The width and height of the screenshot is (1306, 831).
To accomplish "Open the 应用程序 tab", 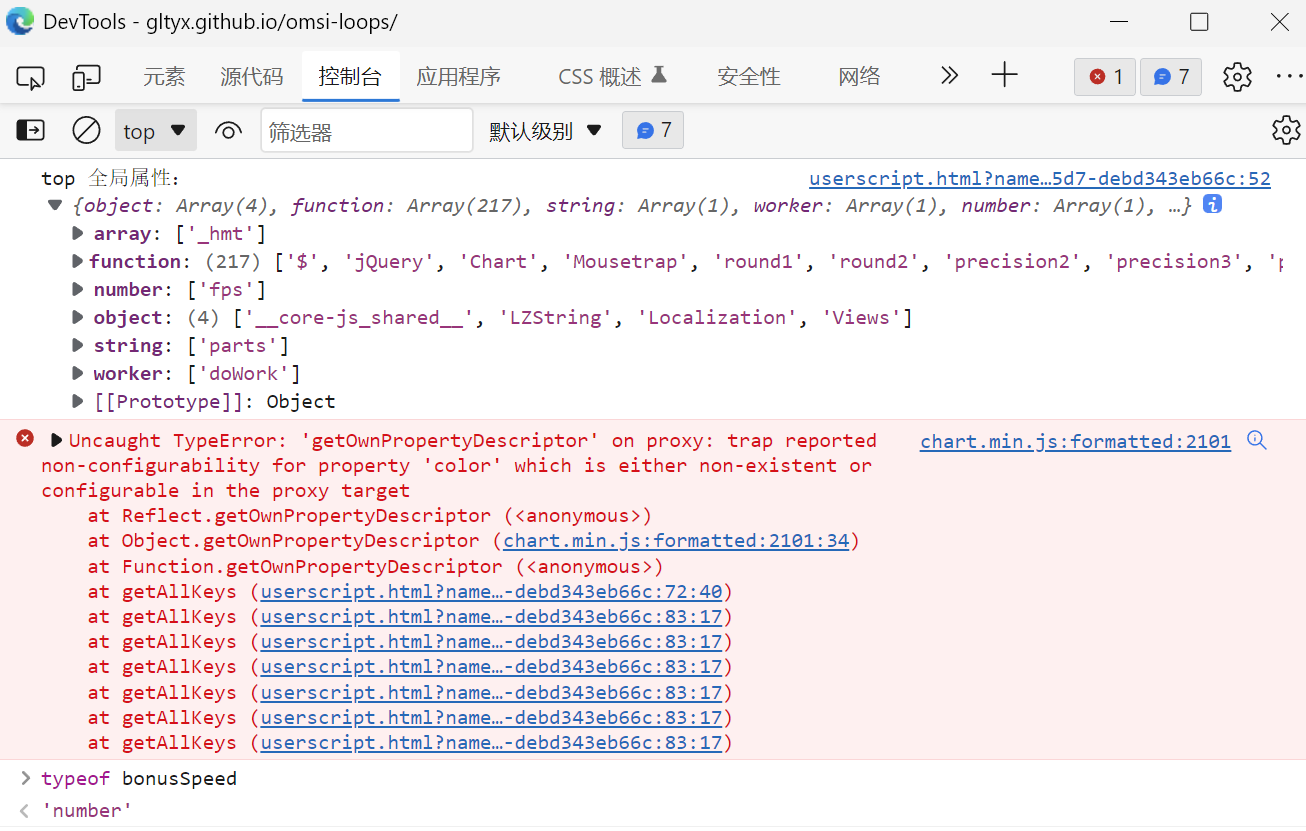I will click(x=459, y=77).
